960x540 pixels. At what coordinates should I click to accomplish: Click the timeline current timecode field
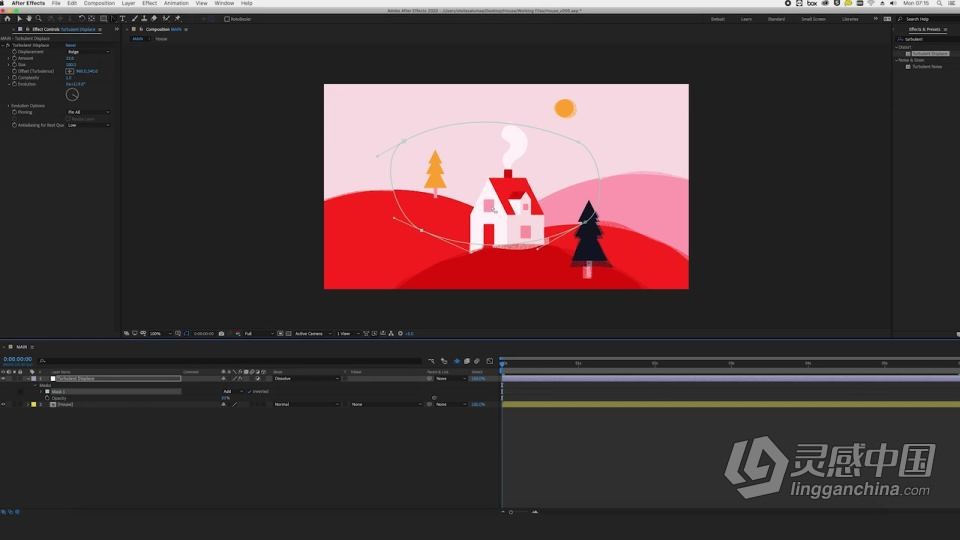click(x=18, y=359)
